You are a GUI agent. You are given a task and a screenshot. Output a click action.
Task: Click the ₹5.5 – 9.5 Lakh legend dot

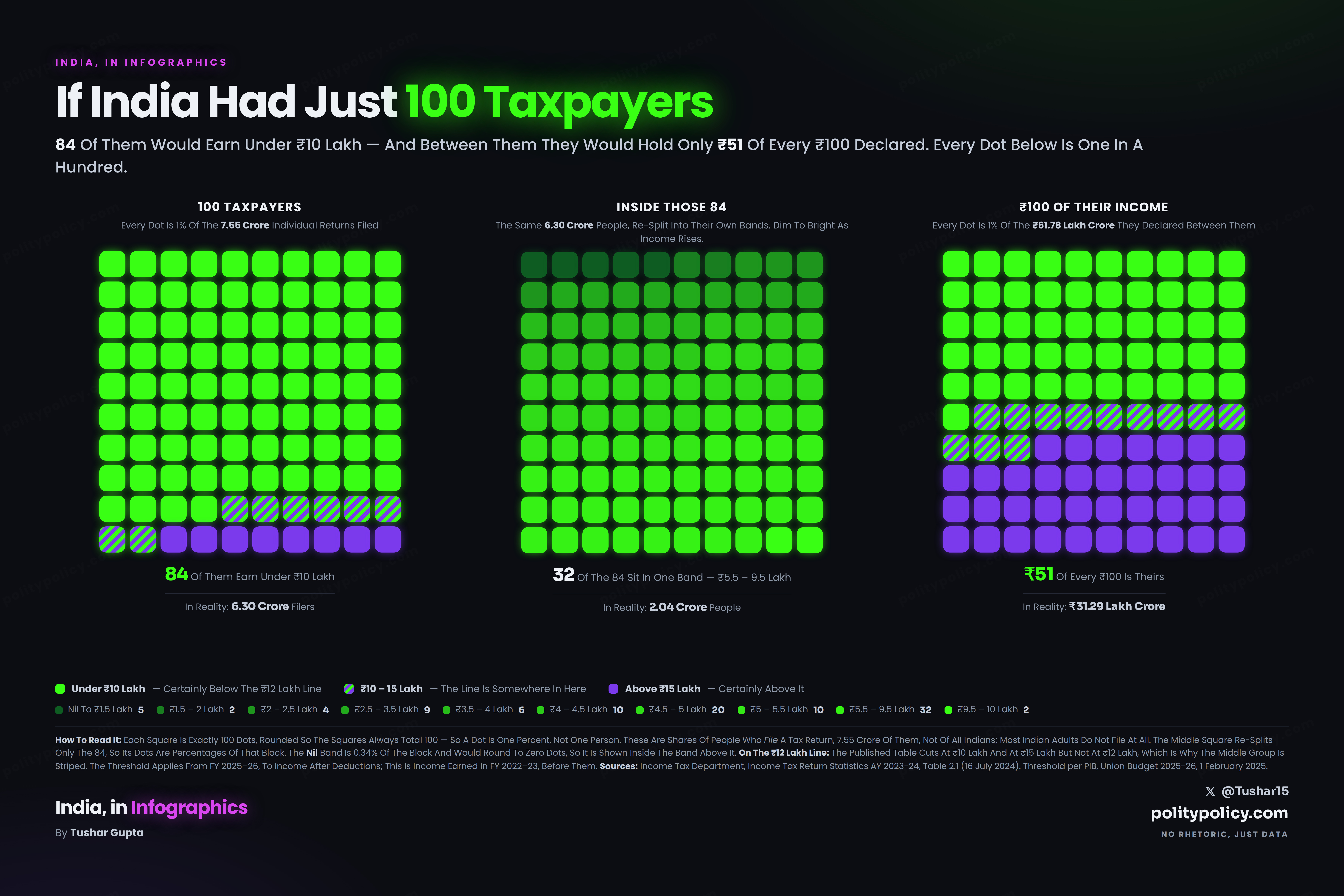pyautogui.click(x=840, y=710)
